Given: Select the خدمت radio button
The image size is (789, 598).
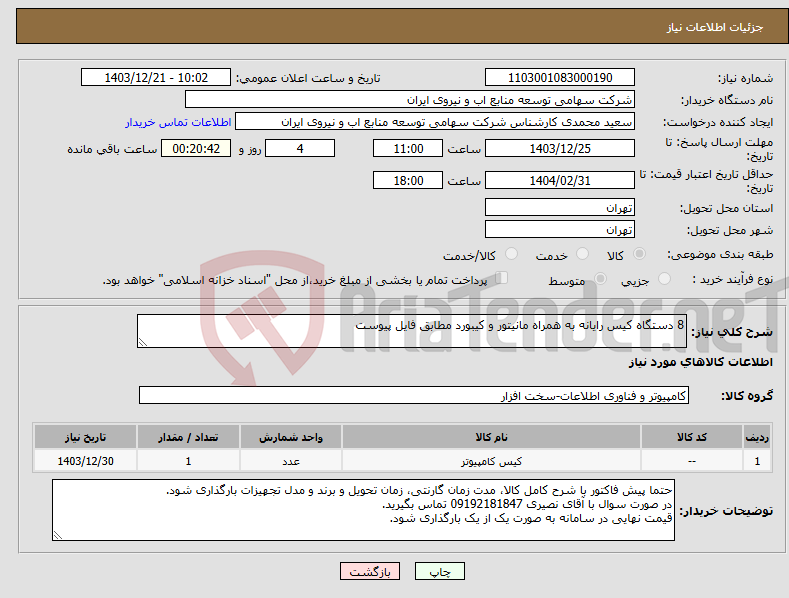Looking at the screenshot, I should pyautogui.click(x=582, y=254).
